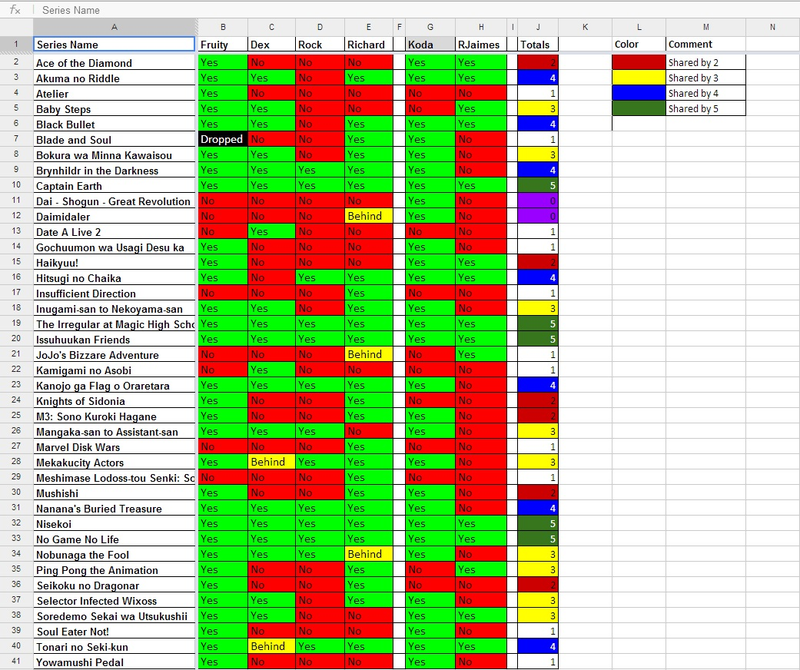Select the RJaimes header cell
The width and height of the screenshot is (800, 670).
[x=481, y=44]
